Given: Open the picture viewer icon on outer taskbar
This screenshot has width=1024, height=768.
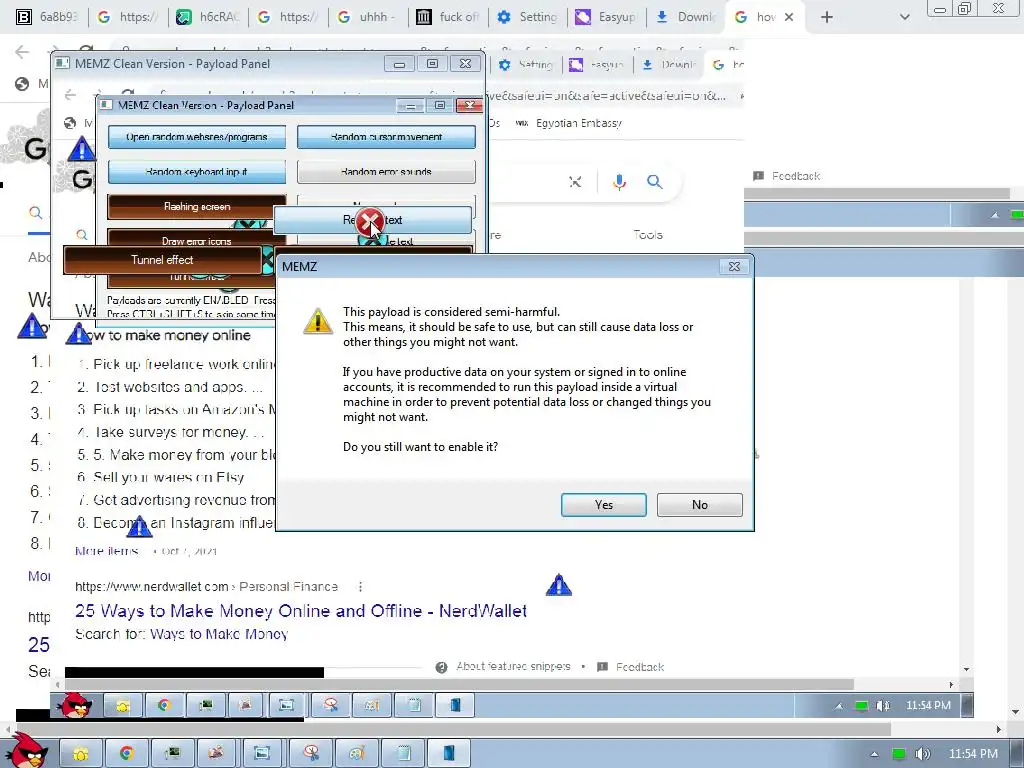Looking at the screenshot, I should [x=264, y=754].
